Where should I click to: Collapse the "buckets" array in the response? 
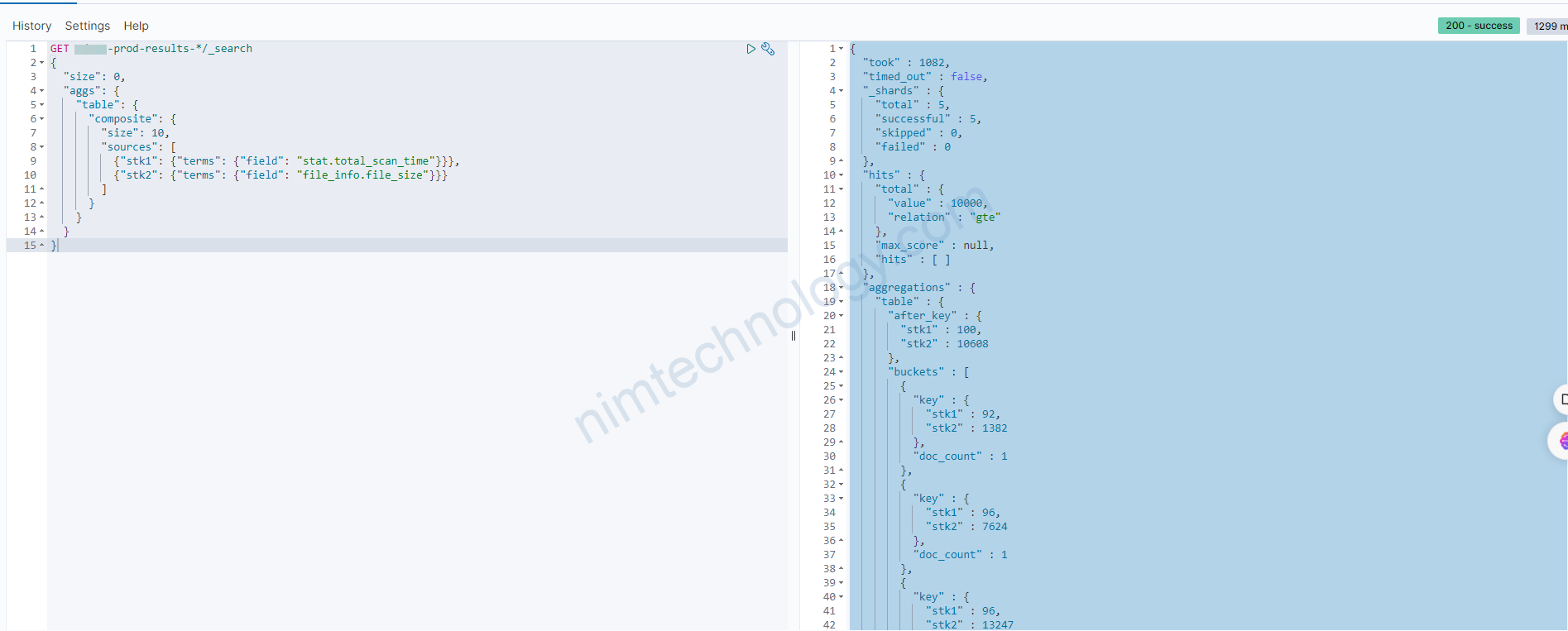pos(842,372)
